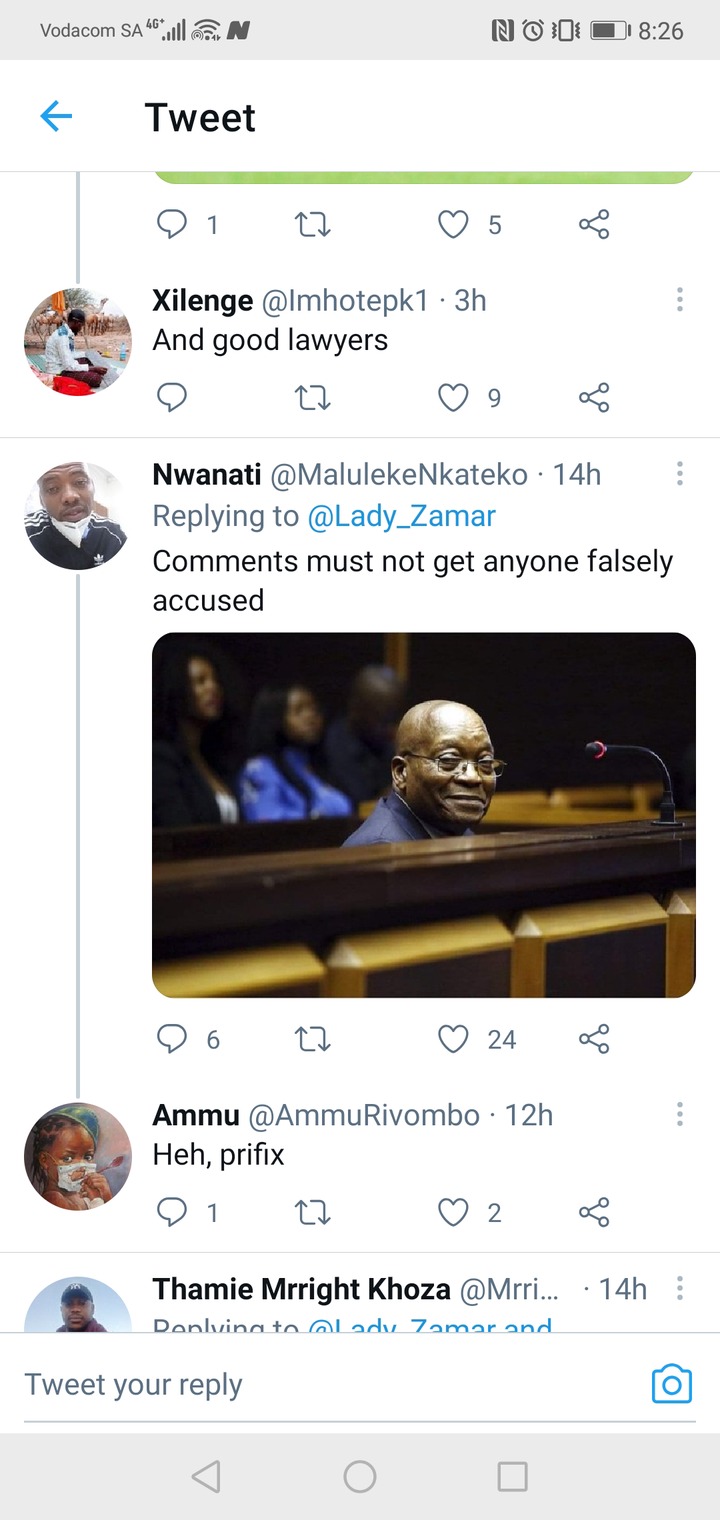This screenshot has height=1520, width=720.
Task: Like Ammu's "Heh, prifix" reply
Action: [x=453, y=1213]
